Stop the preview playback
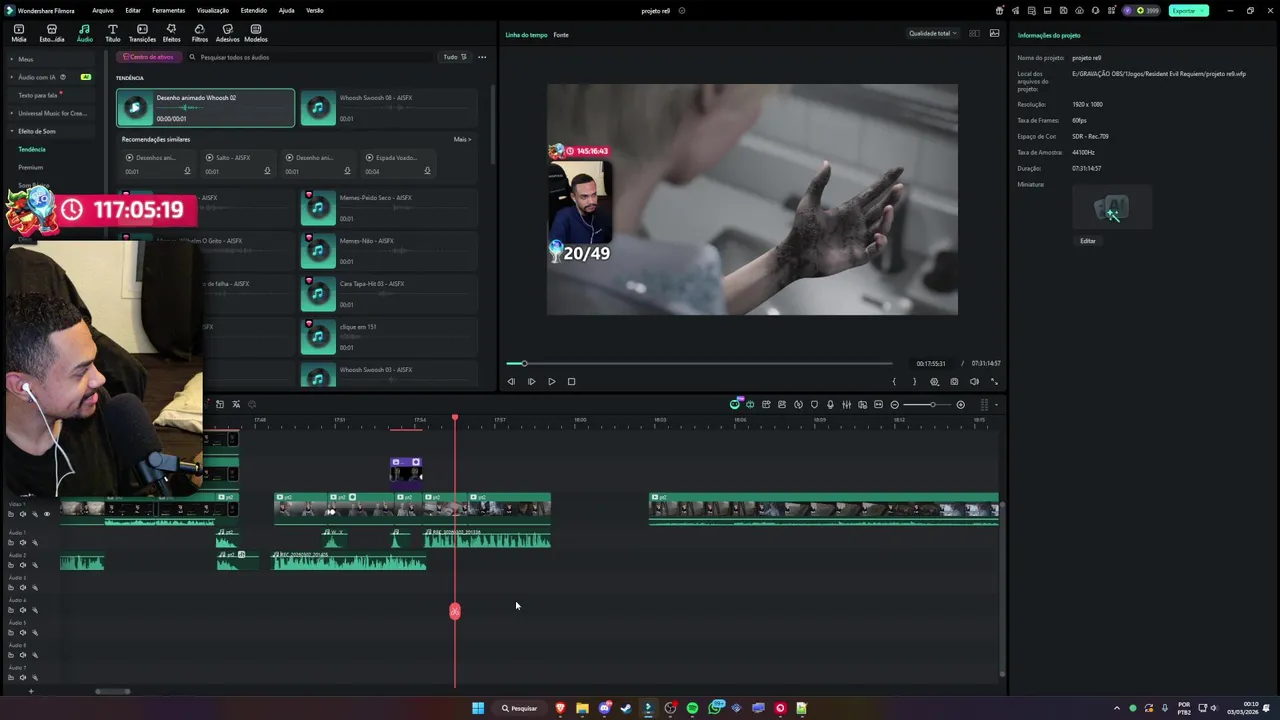Image resolution: width=1280 pixels, height=720 pixels. (571, 381)
